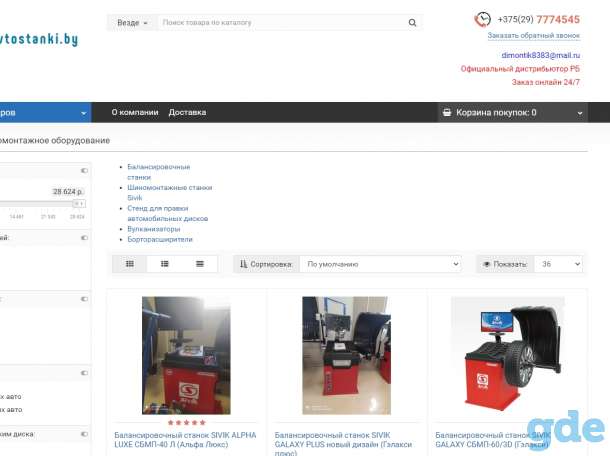Click Заказать обратный звонок link

533,35
